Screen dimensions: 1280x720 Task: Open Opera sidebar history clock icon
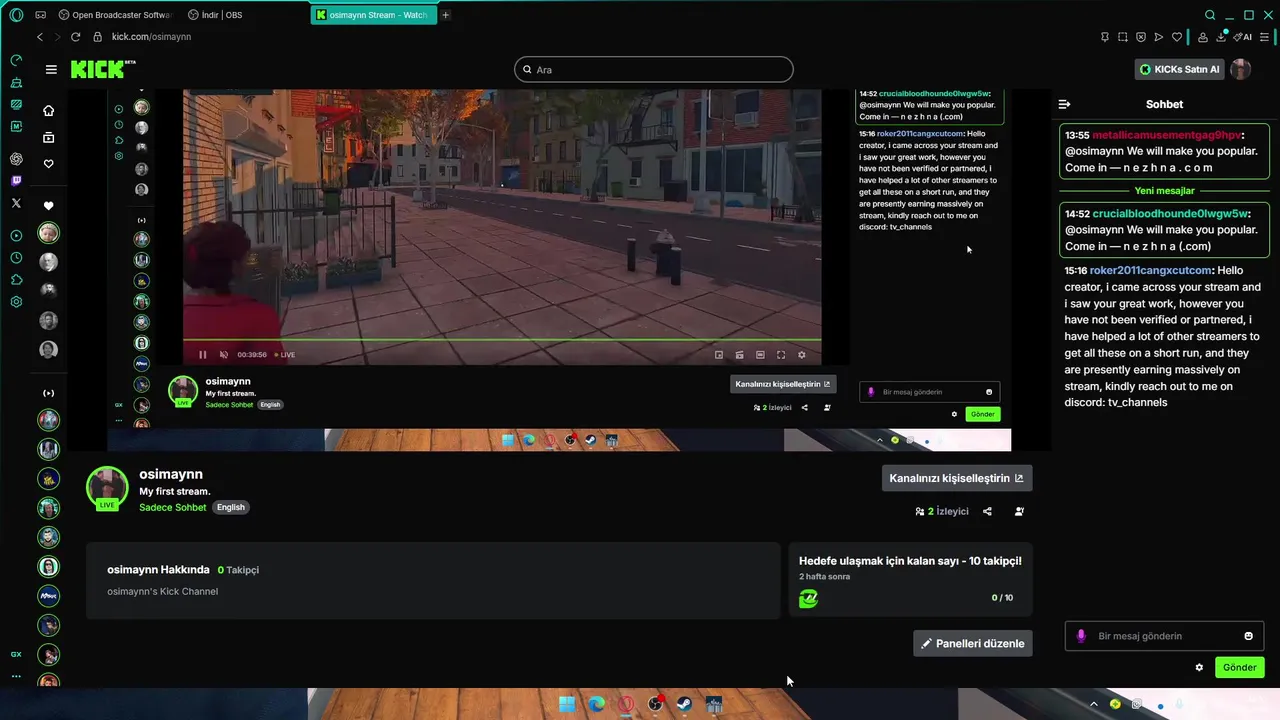pyautogui.click(x=16, y=258)
